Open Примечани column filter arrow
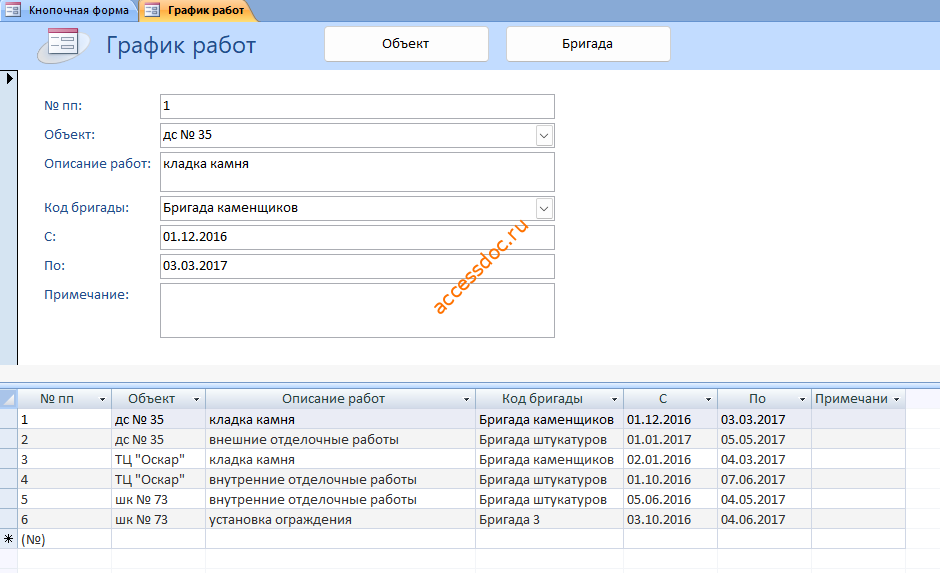 [x=896, y=399]
